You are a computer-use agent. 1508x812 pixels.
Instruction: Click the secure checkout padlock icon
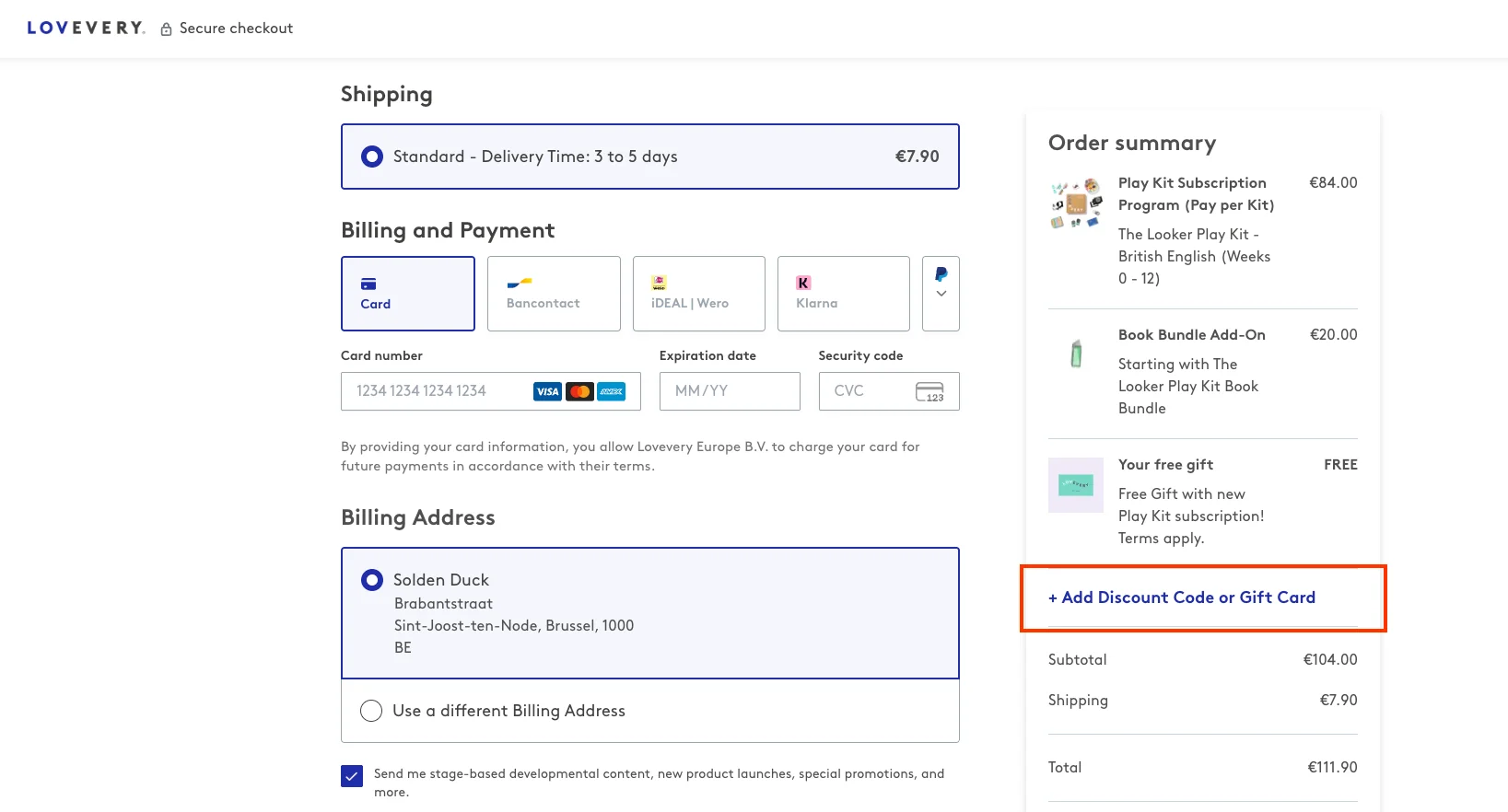pyautogui.click(x=167, y=29)
